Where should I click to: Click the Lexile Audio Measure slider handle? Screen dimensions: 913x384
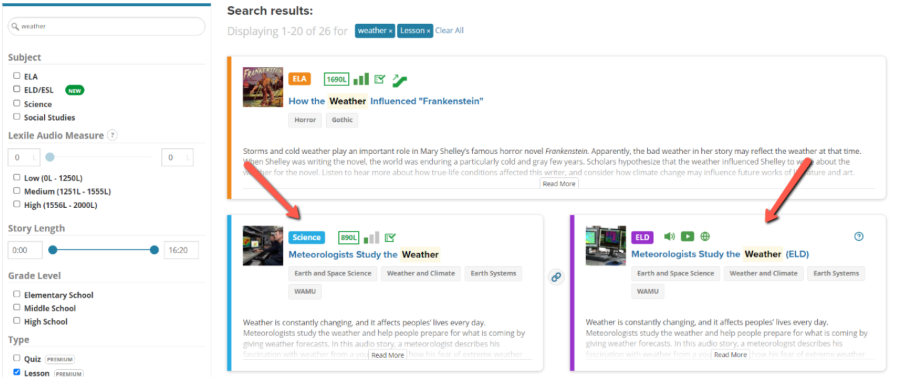coord(50,157)
